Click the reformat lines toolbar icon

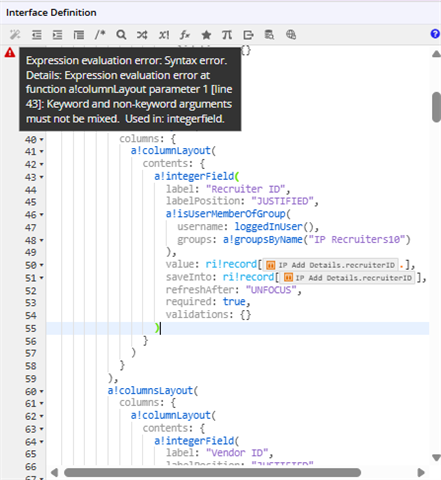pyautogui.click(x=79, y=35)
